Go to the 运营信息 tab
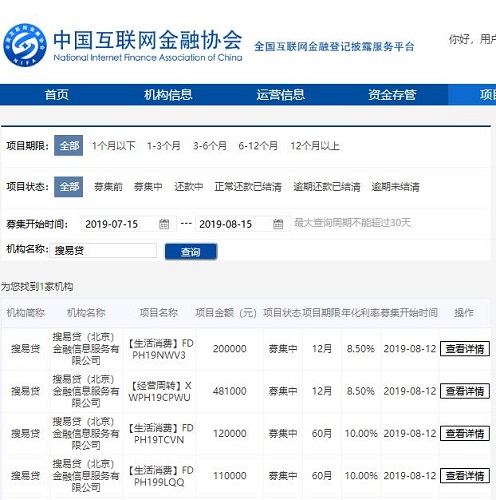Screen dimensions: 496x500 pos(280,95)
